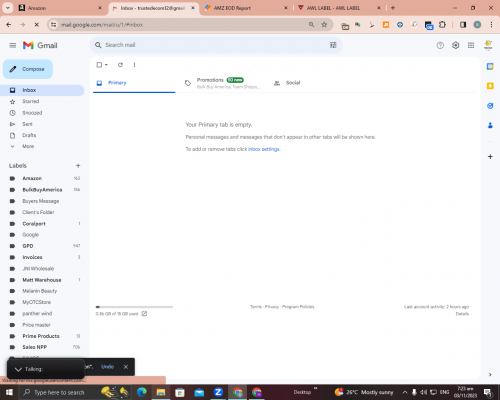The image size is (500, 400).
Task: Open Zoom from the taskbar
Action: (218, 392)
